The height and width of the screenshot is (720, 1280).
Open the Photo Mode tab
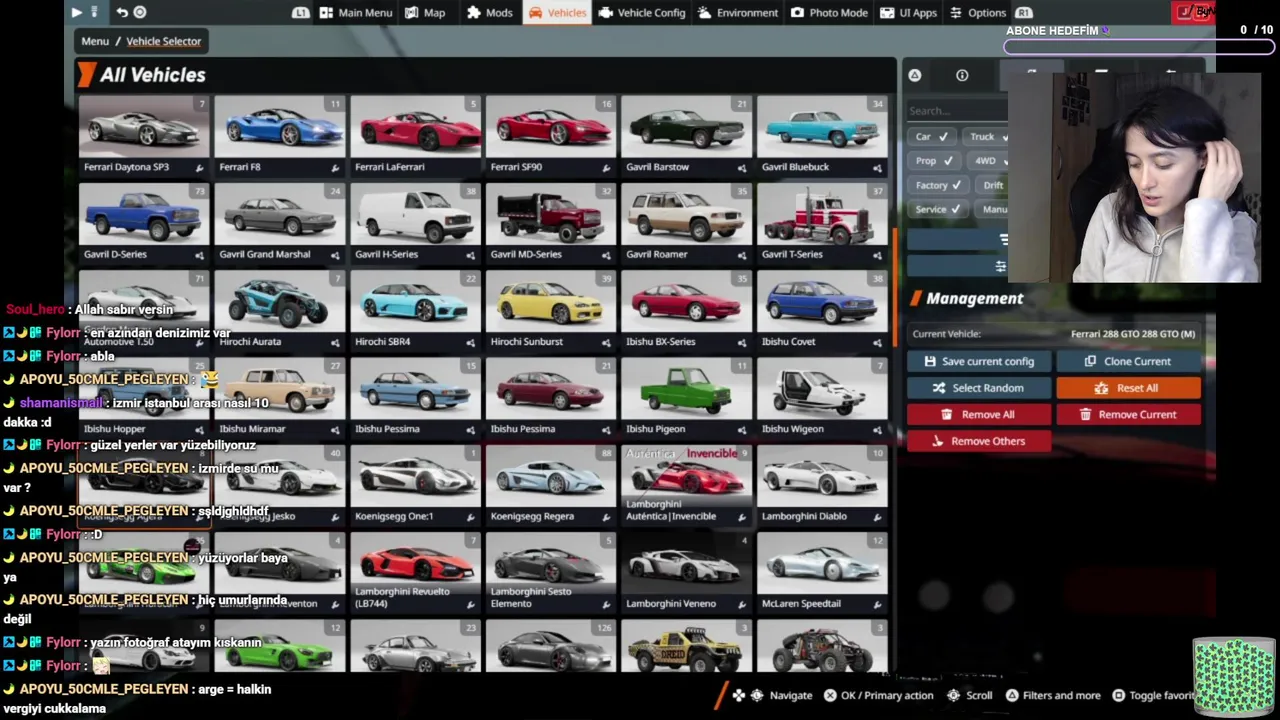point(829,12)
